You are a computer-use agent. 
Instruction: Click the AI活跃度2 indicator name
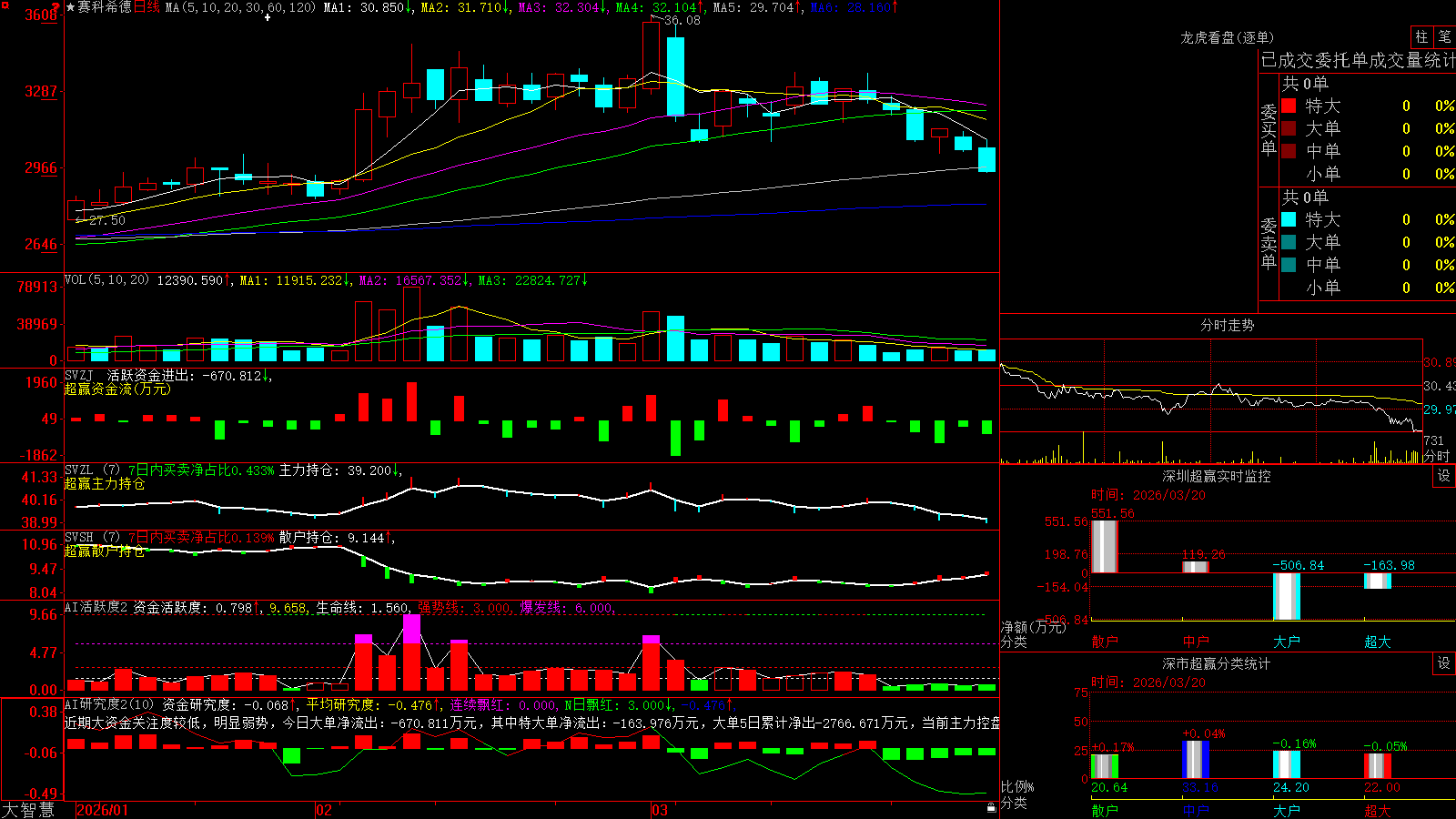click(96, 608)
